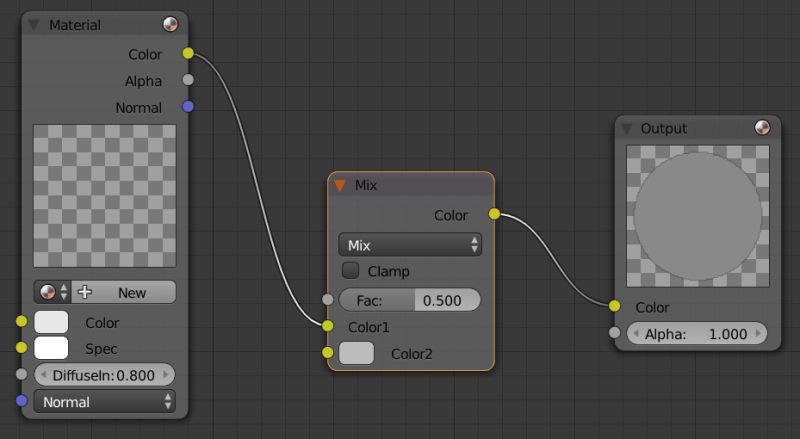Open Material node Color swatch
This screenshot has width=800, height=439.
click(51, 322)
